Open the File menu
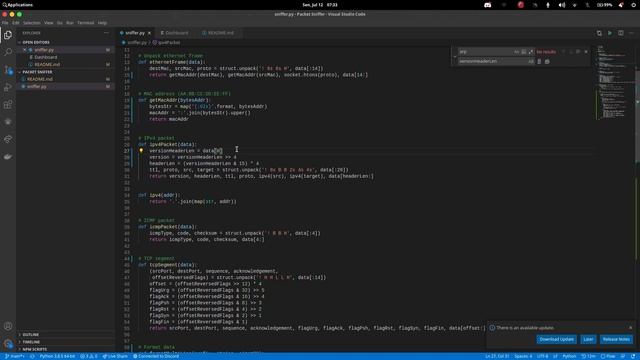The width and height of the screenshot is (640, 360). click(x=5, y=23)
